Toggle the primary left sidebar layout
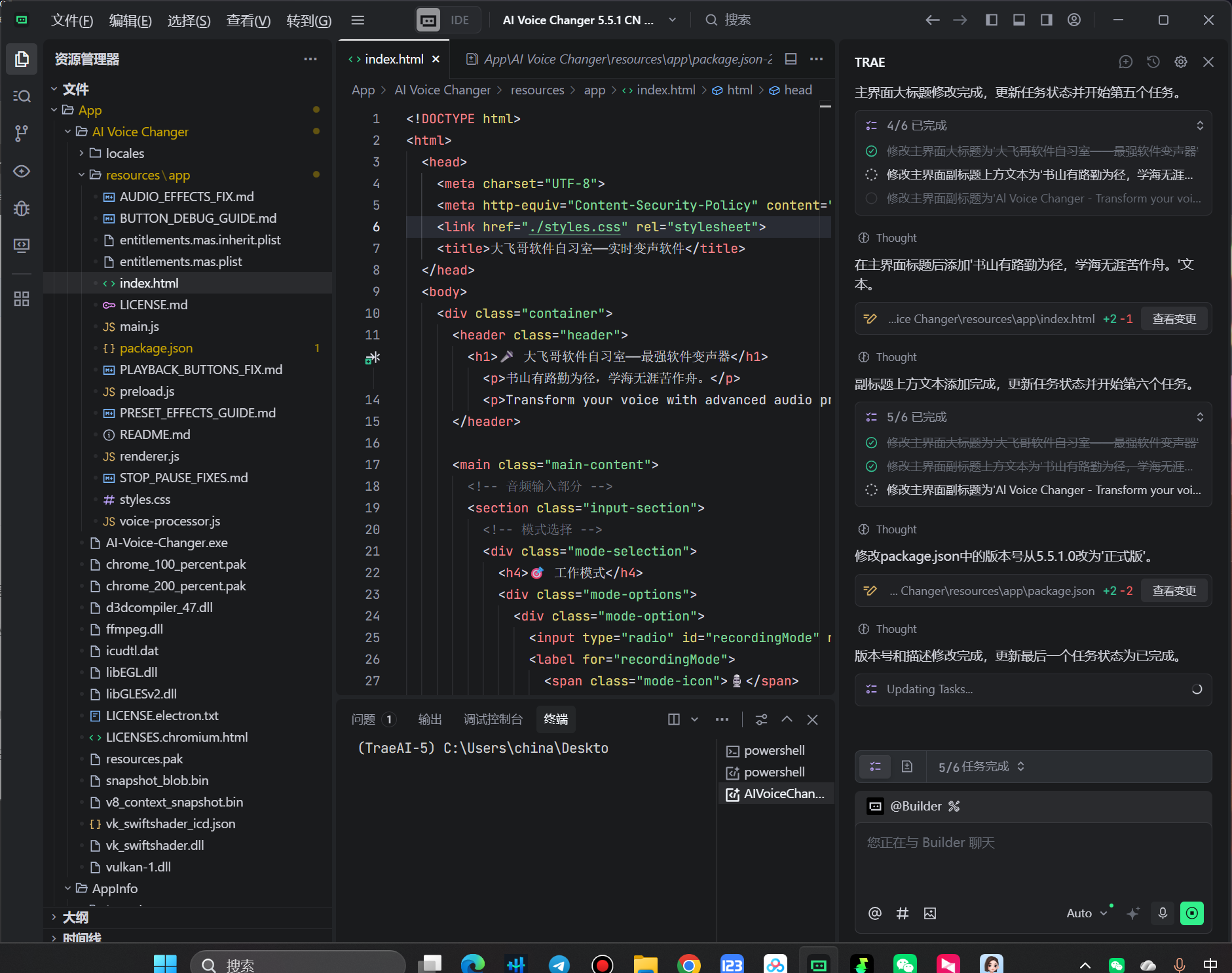Viewport: 1232px width, 973px height. [x=992, y=20]
